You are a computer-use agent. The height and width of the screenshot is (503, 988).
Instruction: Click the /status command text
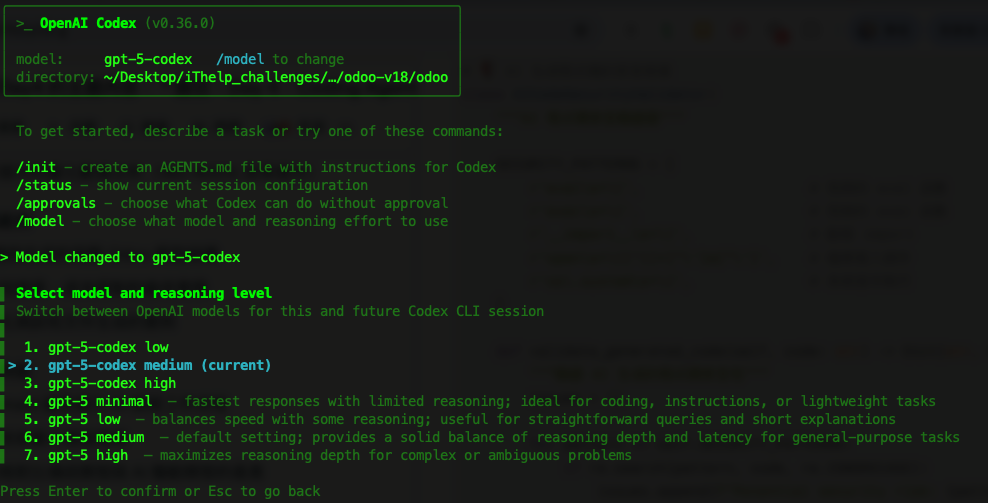point(44,185)
